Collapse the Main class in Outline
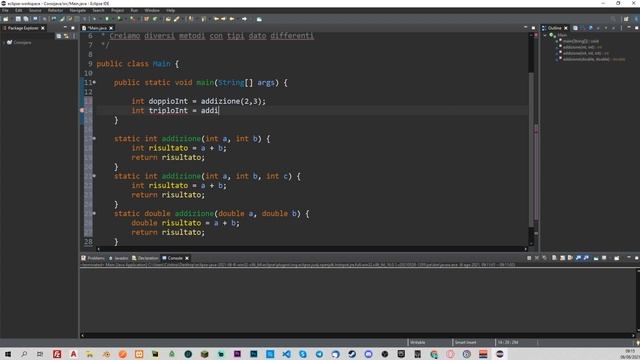Image resolution: width=640 pixels, height=360 pixels. point(545,36)
